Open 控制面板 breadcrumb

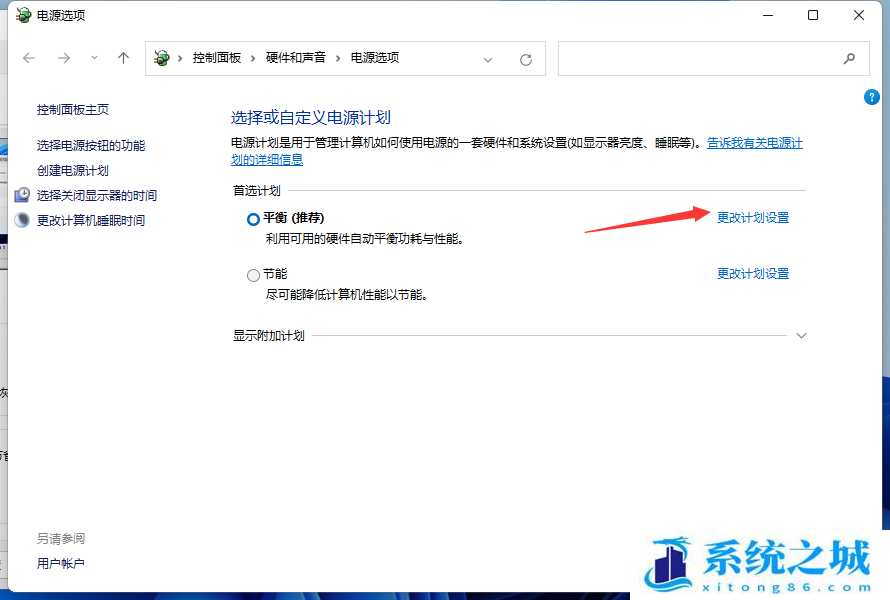click(217, 58)
